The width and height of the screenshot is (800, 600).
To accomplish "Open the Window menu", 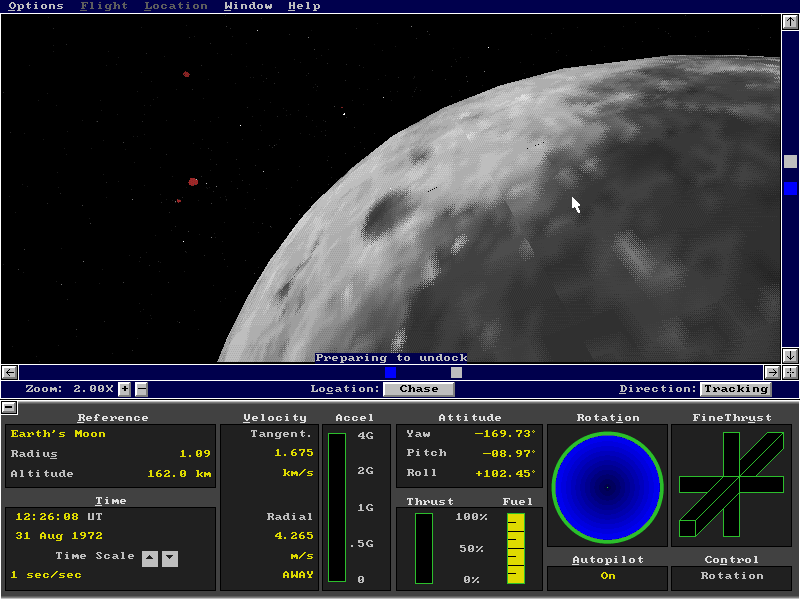I will point(248,6).
